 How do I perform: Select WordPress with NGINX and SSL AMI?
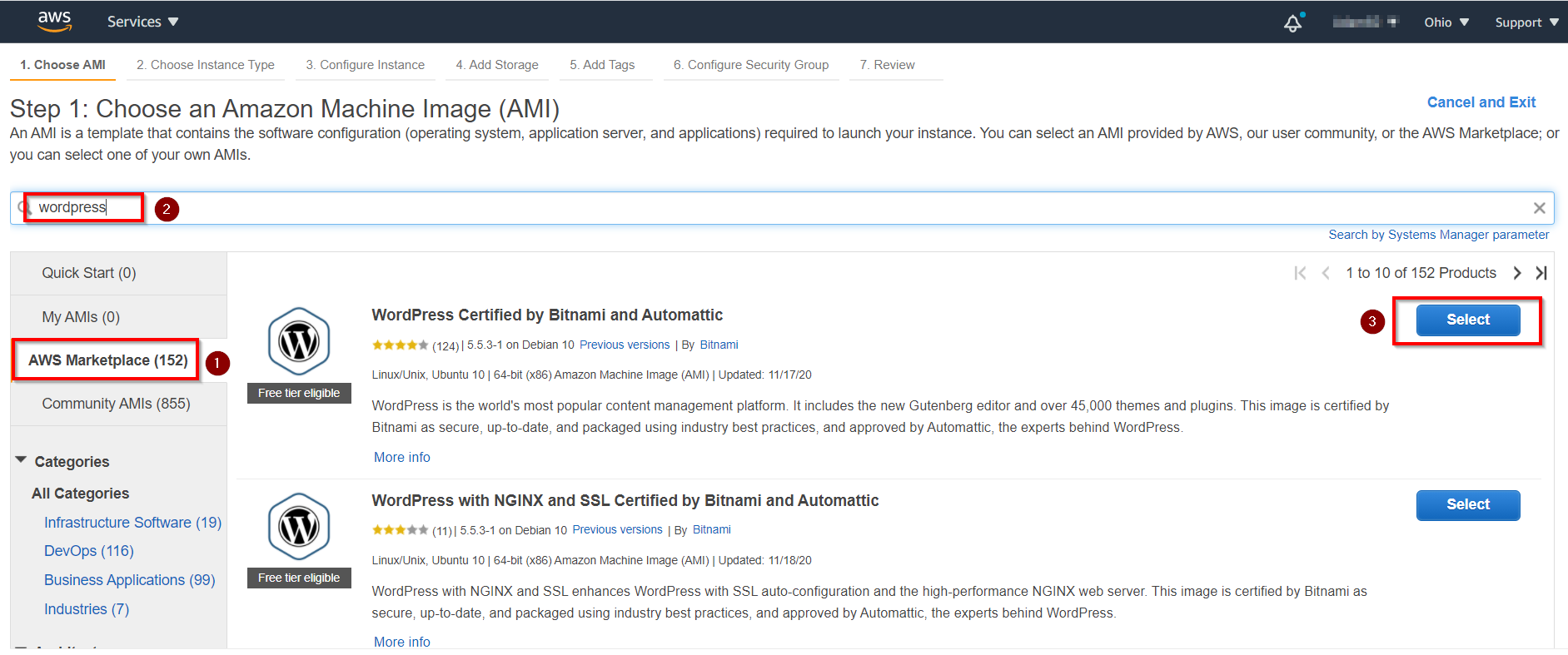click(x=1468, y=504)
